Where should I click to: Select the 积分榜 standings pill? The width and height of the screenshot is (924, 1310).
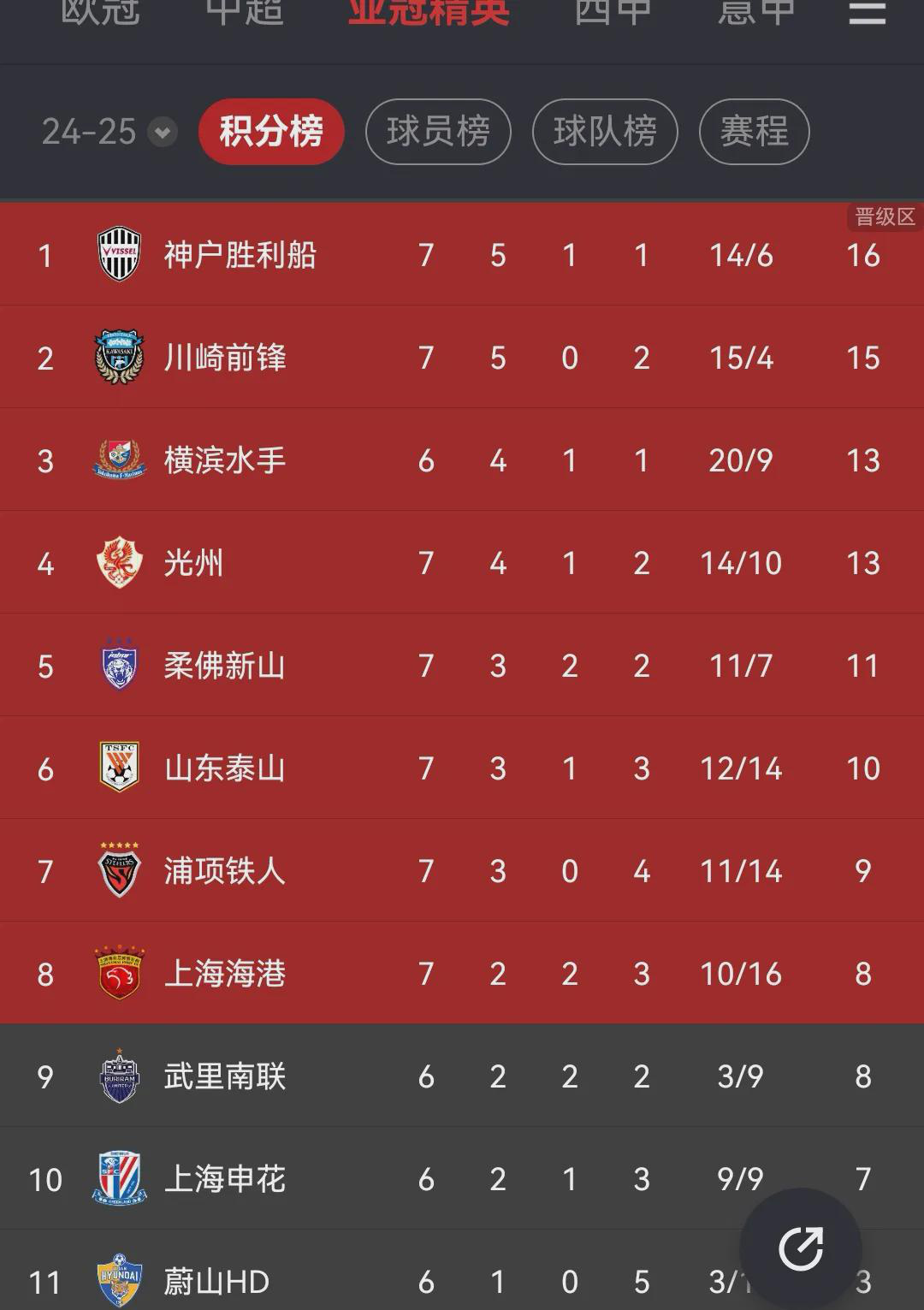(x=271, y=132)
